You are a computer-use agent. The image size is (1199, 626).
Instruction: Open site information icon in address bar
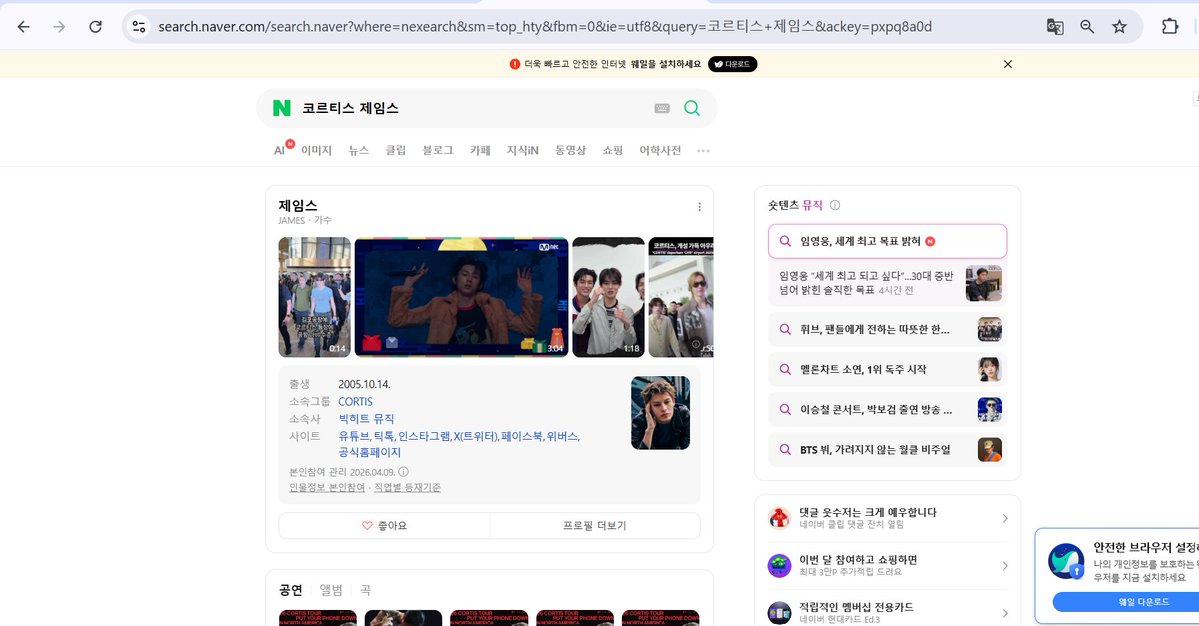[x=138, y=27]
